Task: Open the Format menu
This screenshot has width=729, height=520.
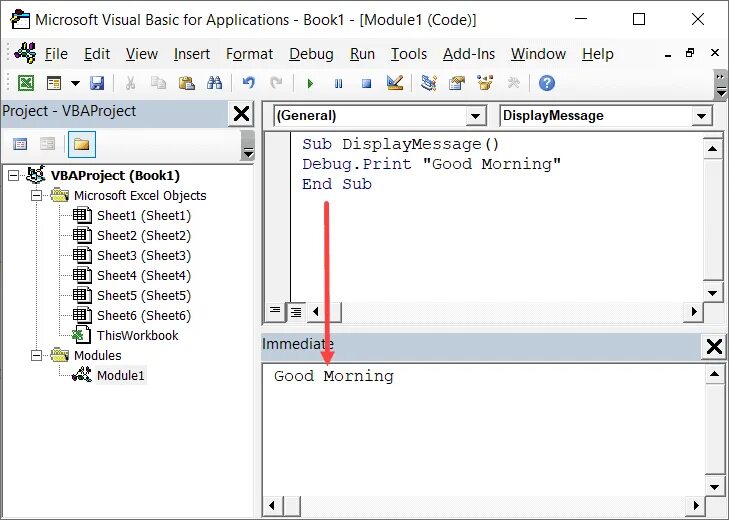Action: (249, 54)
